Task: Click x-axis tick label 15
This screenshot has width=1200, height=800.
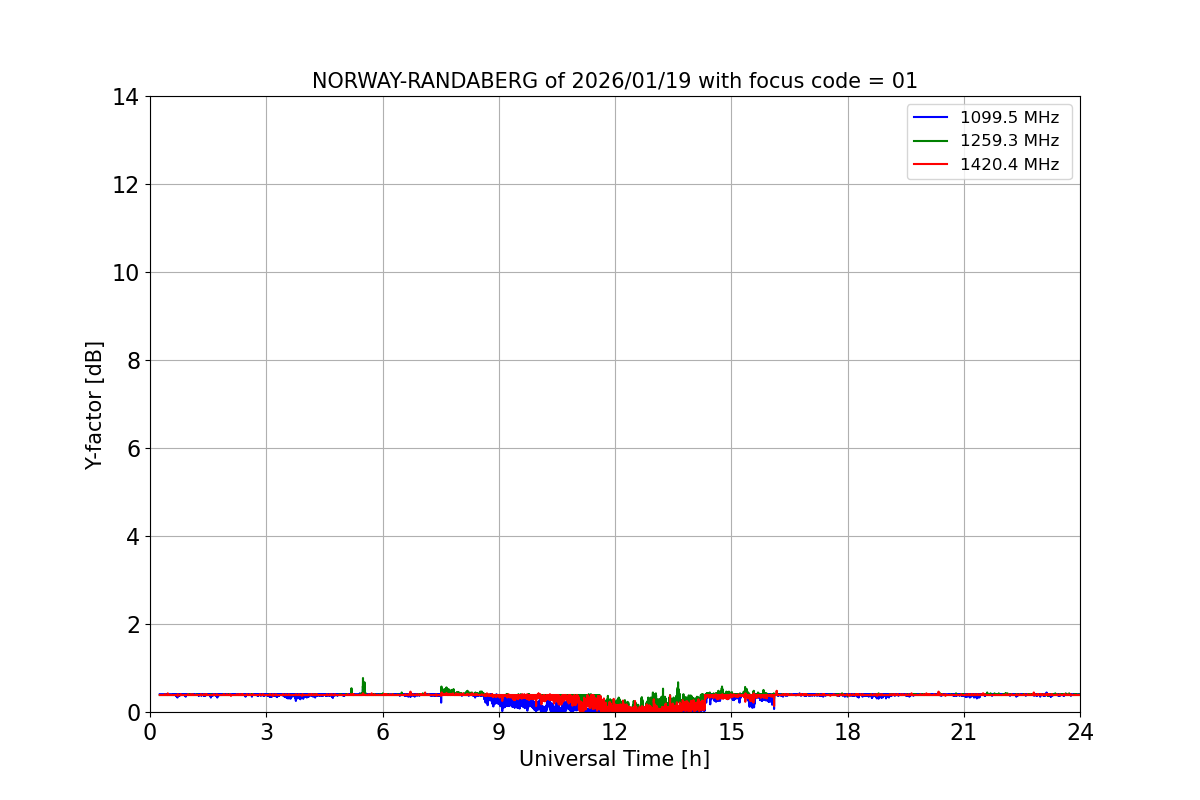Action: pyautogui.click(x=731, y=731)
